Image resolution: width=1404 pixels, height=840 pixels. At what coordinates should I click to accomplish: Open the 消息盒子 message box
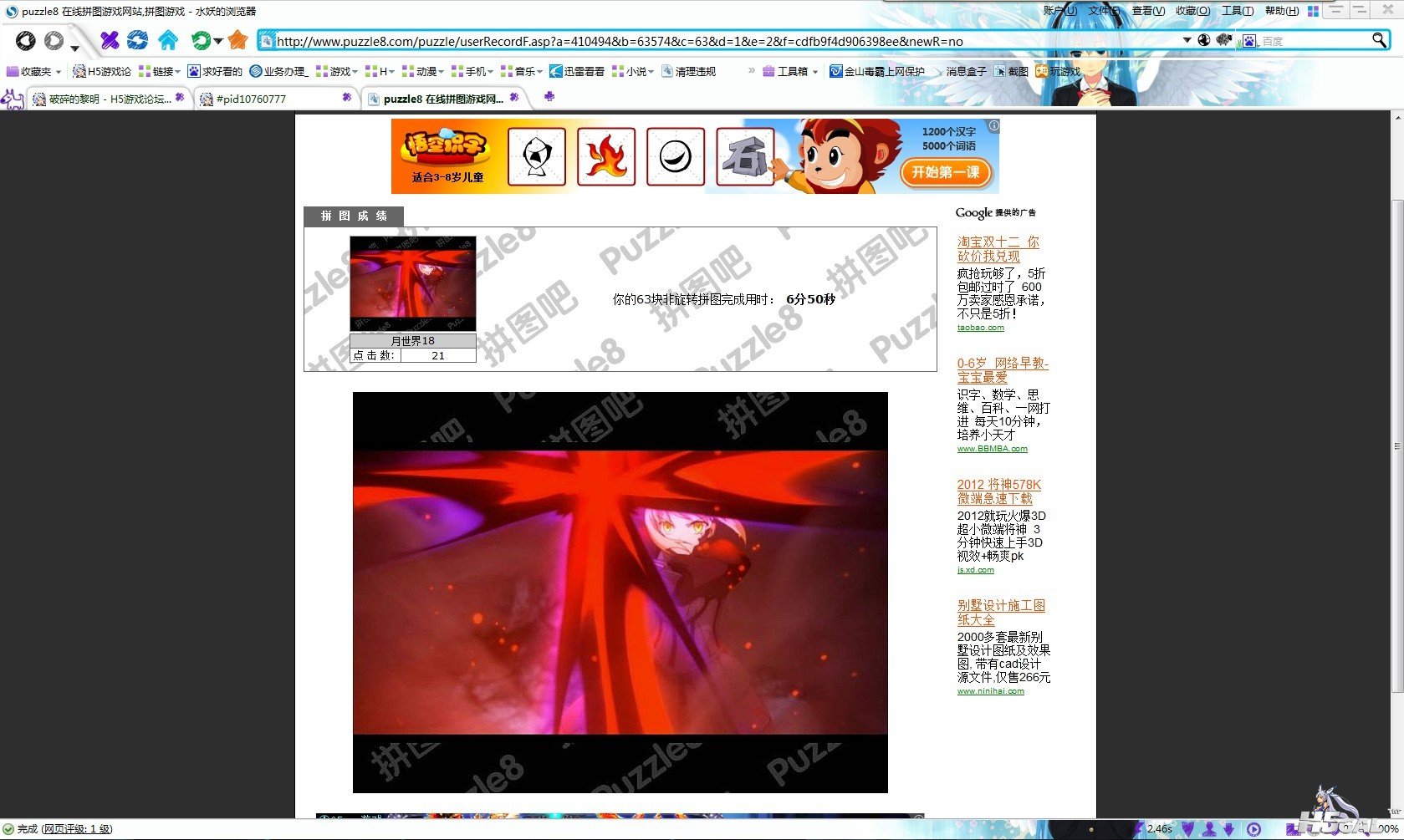point(959,72)
